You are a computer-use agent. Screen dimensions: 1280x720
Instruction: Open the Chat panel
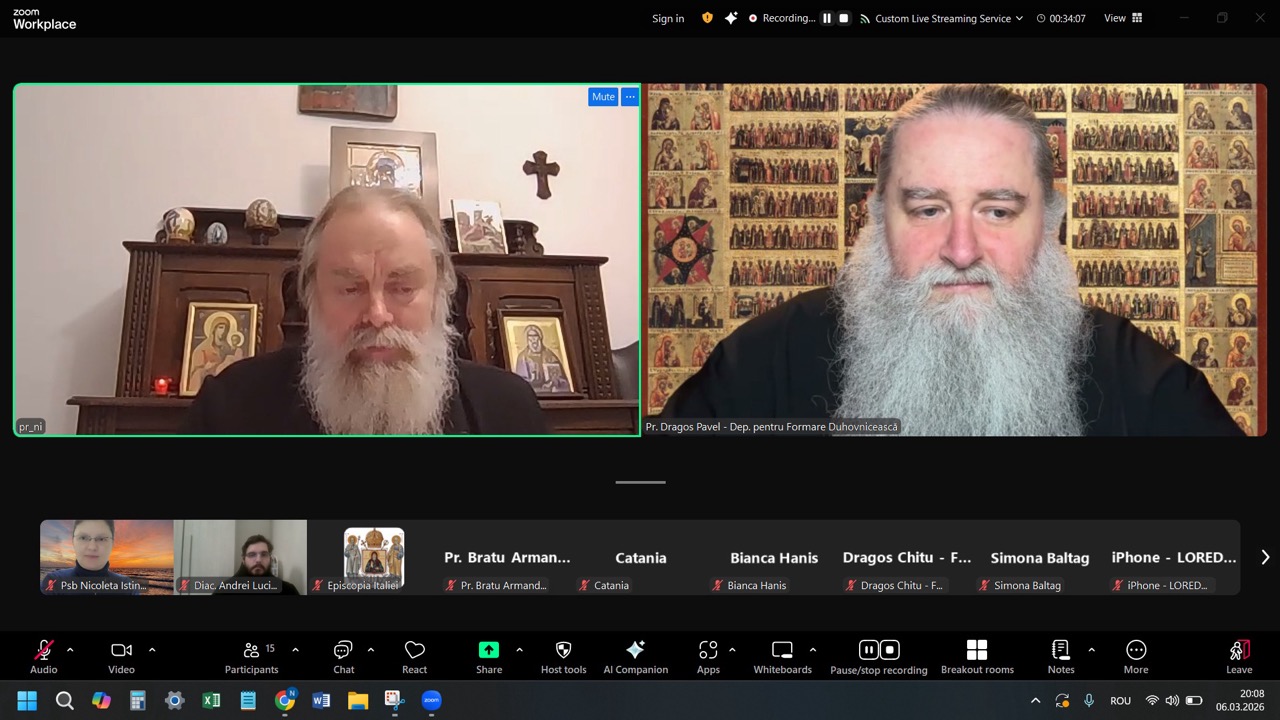tap(343, 655)
